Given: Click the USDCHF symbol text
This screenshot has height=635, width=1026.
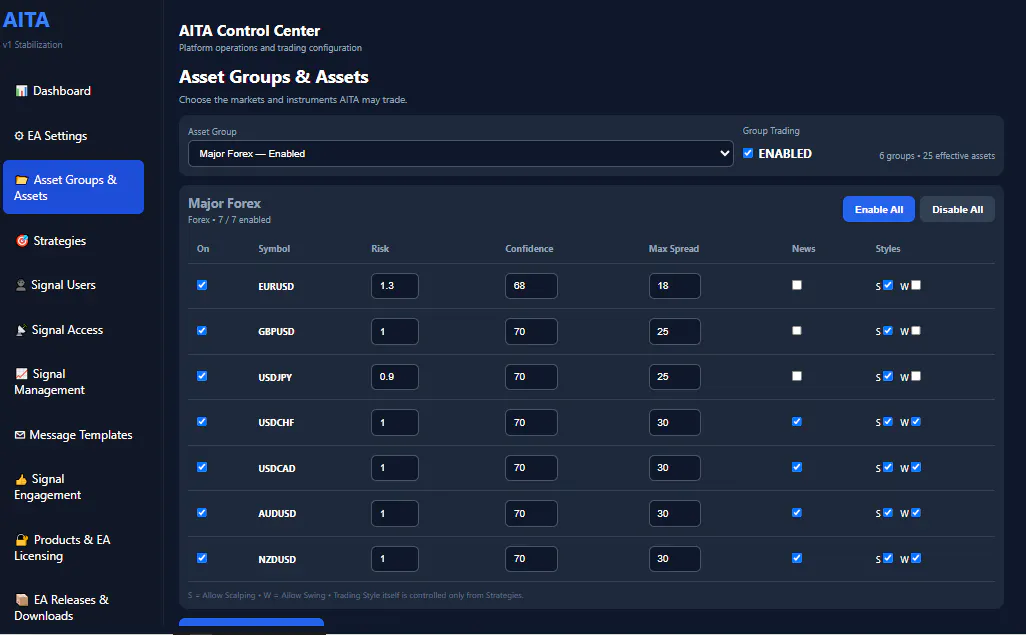Looking at the screenshot, I should (x=276, y=423).
